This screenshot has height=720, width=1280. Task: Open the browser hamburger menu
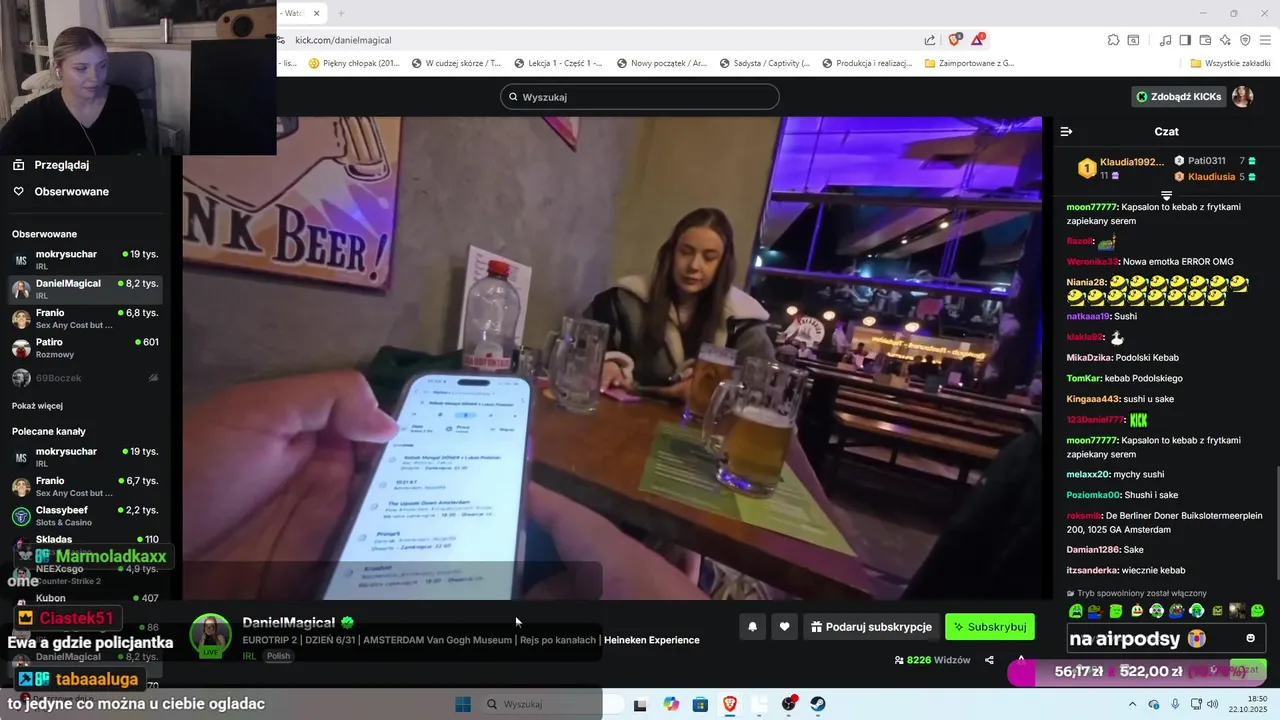(x=1266, y=40)
